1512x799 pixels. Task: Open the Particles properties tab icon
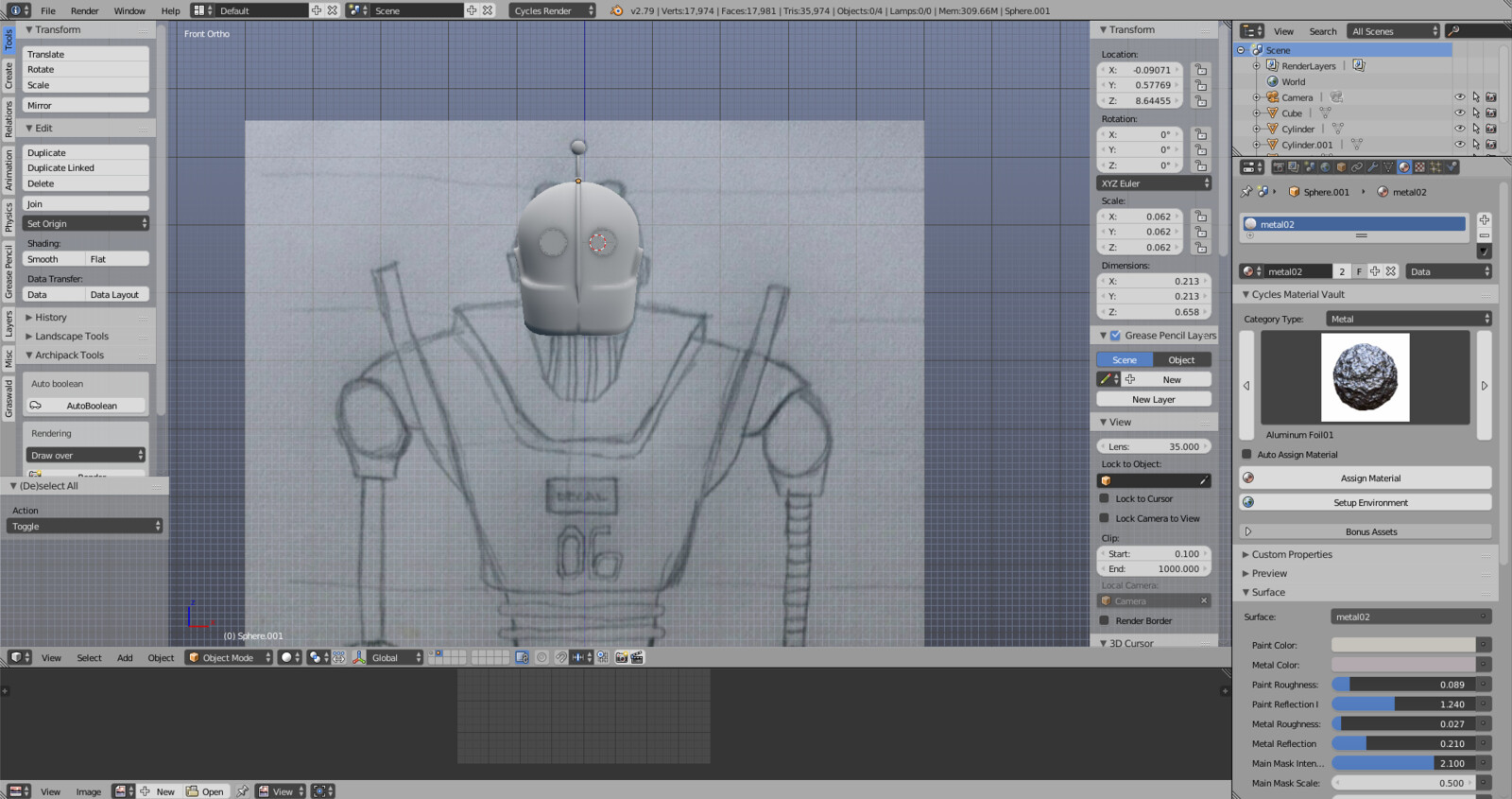point(1435,167)
